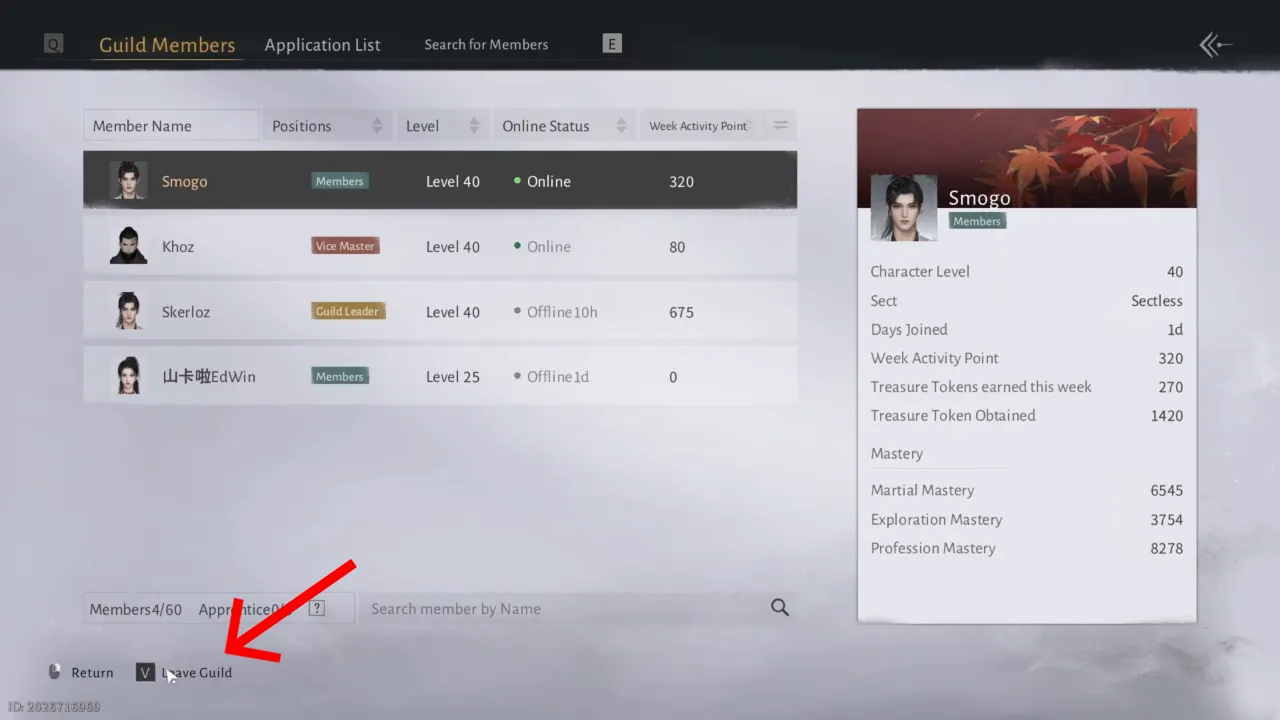1280x720 pixels.
Task: Open the Positions sorting dropdown
Action: click(x=327, y=125)
